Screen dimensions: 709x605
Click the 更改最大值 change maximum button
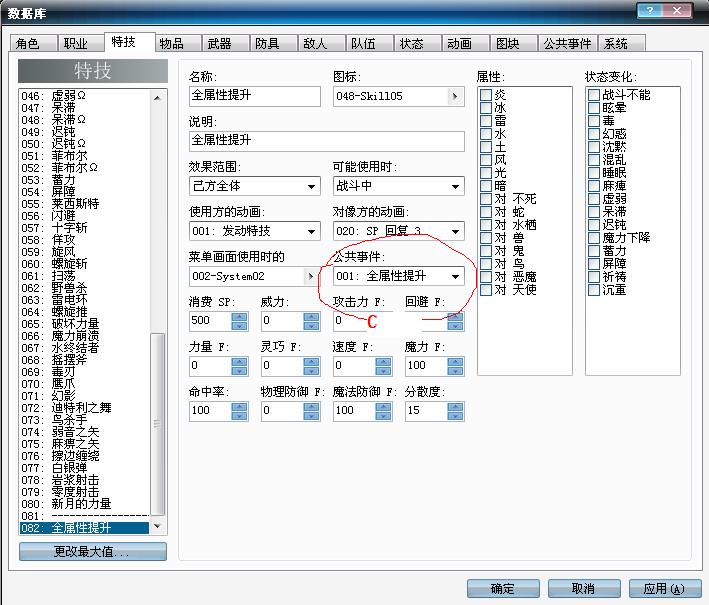coord(93,552)
